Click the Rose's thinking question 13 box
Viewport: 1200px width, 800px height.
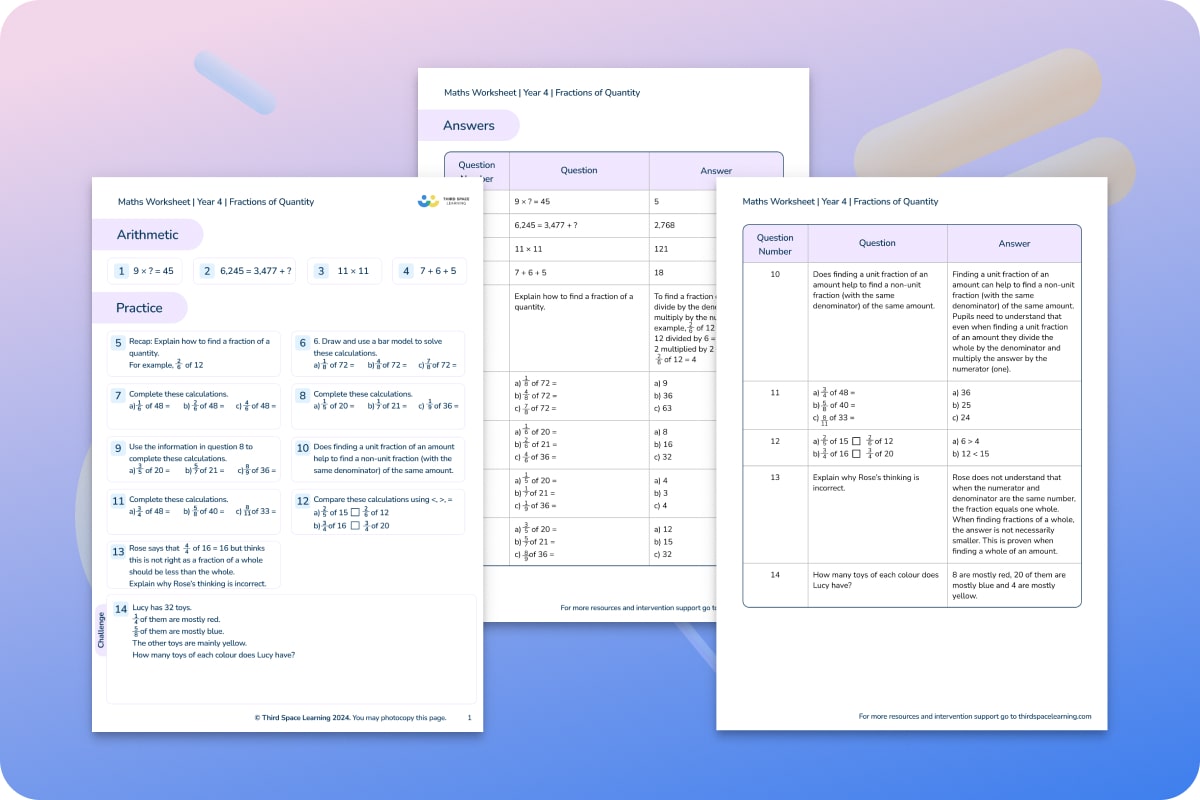tap(193, 565)
